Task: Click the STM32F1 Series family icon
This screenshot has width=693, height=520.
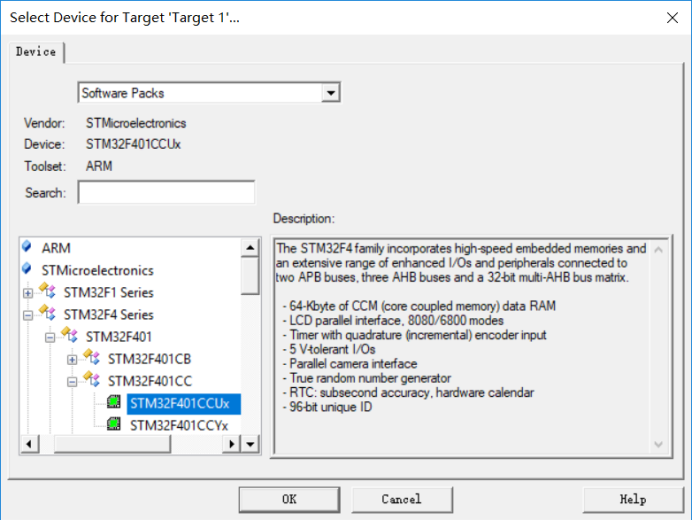Action: [47, 291]
